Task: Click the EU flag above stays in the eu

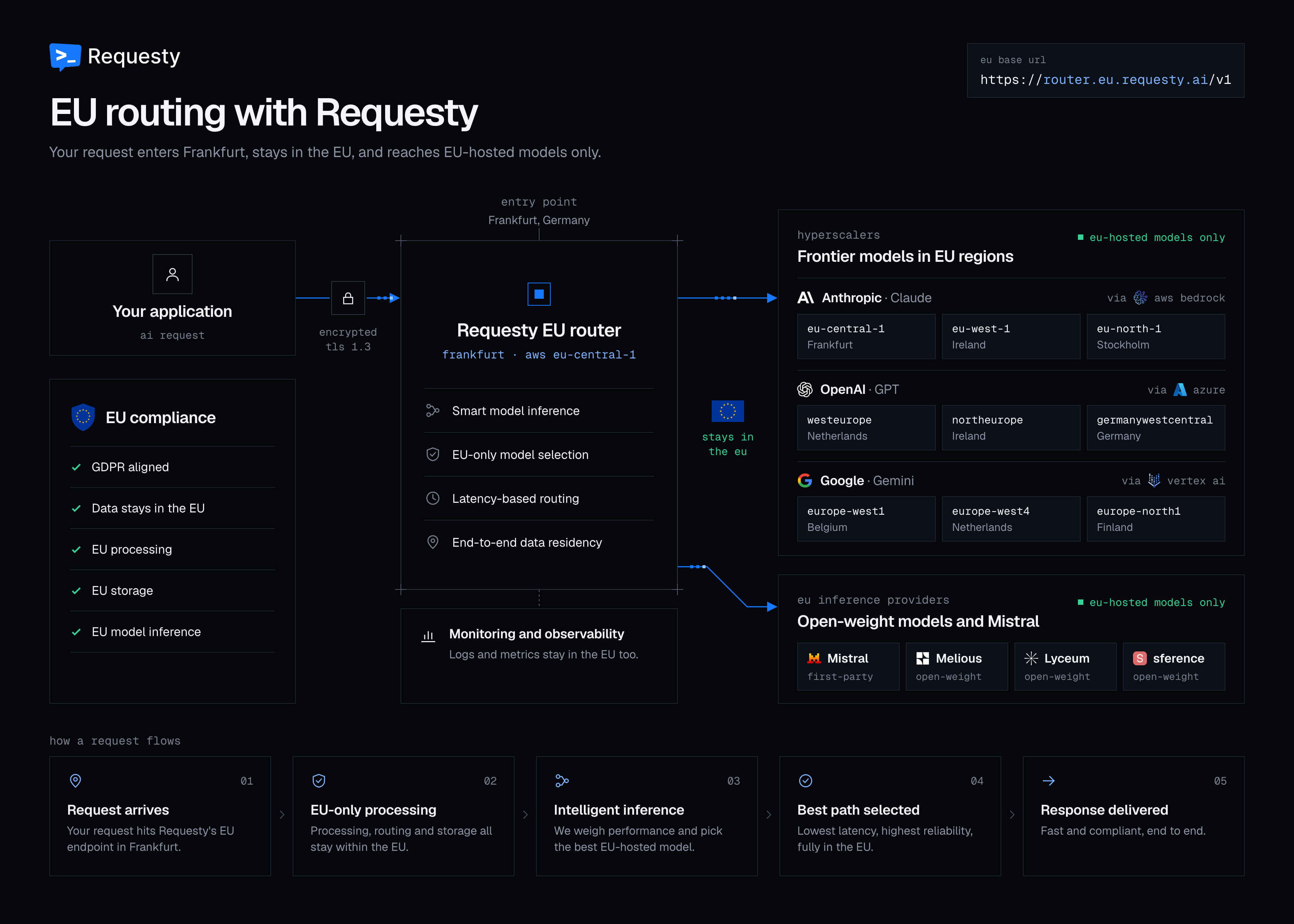Action: click(728, 411)
